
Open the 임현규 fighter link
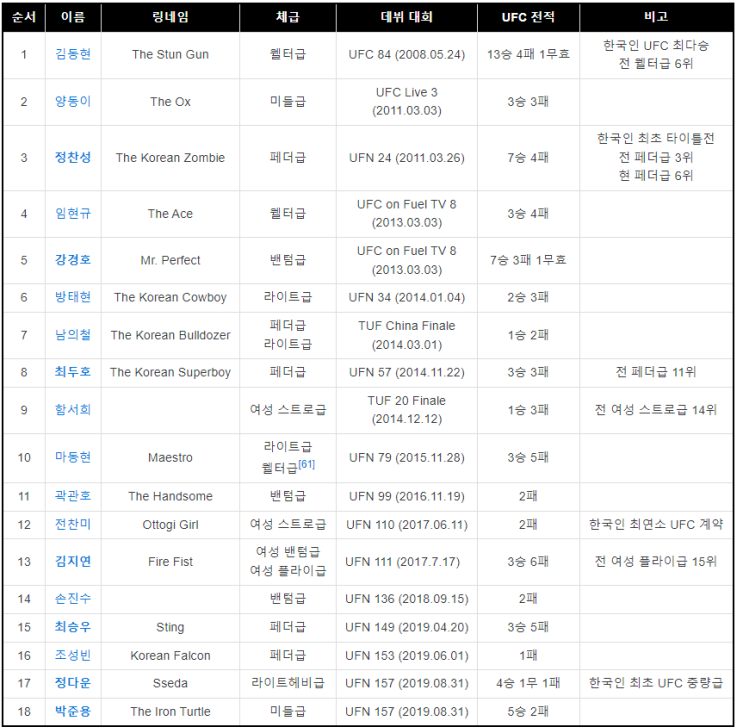[73, 213]
